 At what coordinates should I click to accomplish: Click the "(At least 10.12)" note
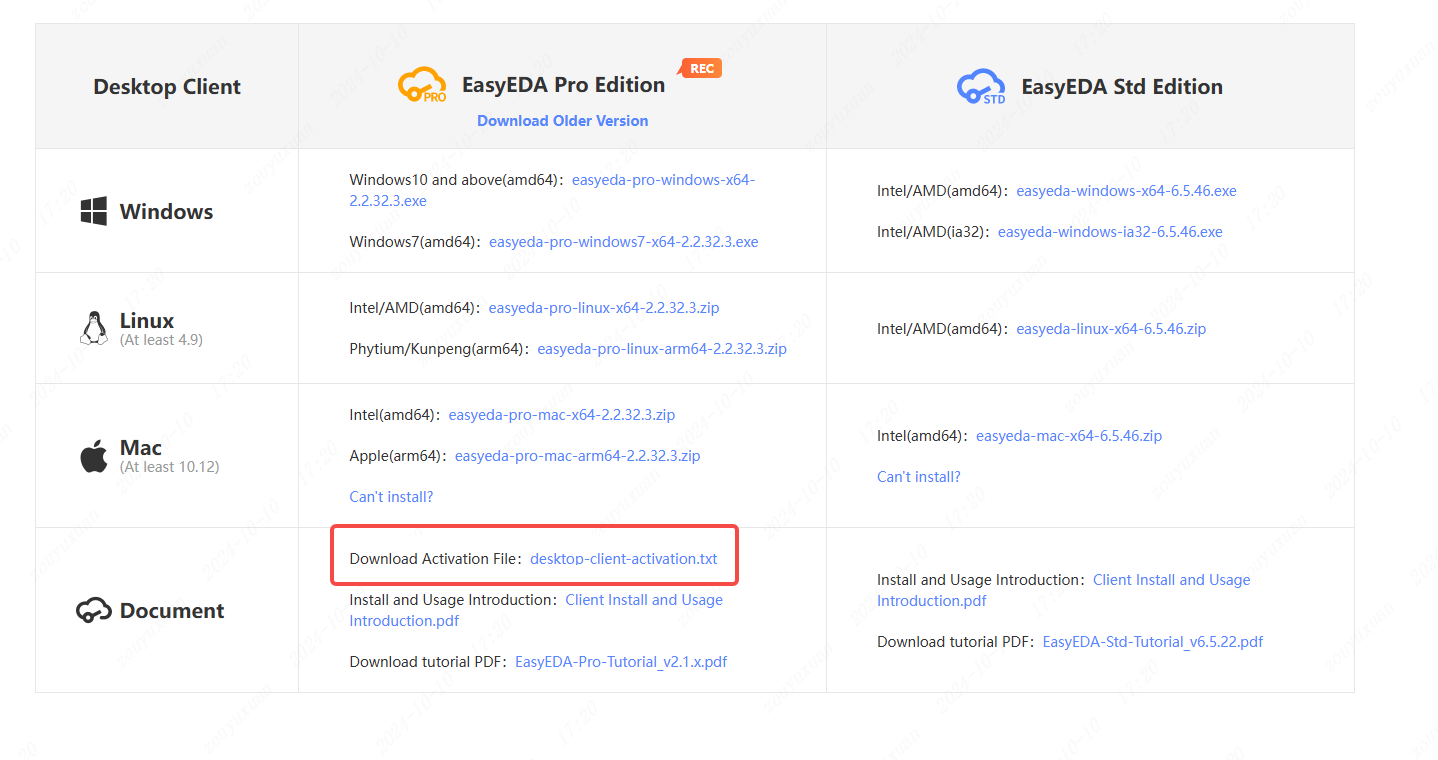[169, 467]
